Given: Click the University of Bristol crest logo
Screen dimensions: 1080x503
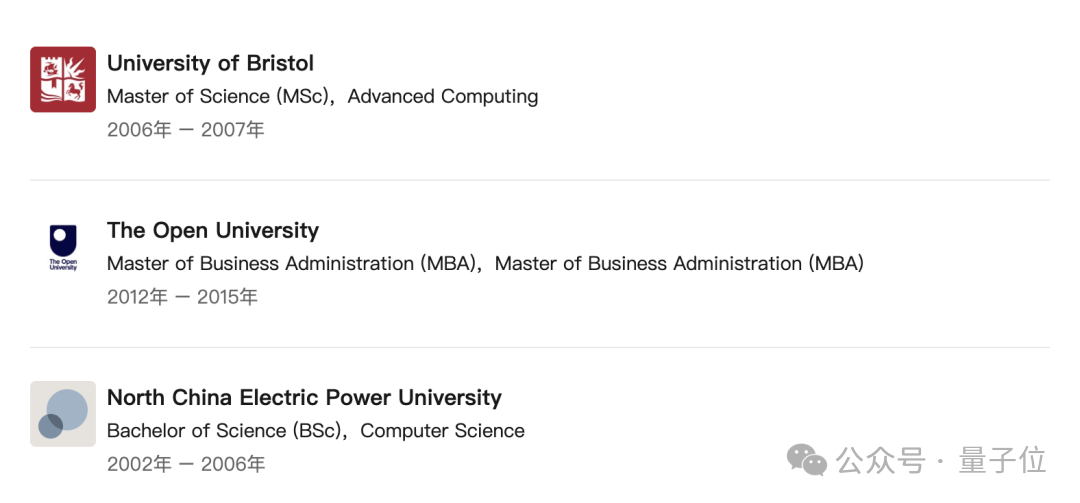Looking at the screenshot, I should click(x=63, y=79).
